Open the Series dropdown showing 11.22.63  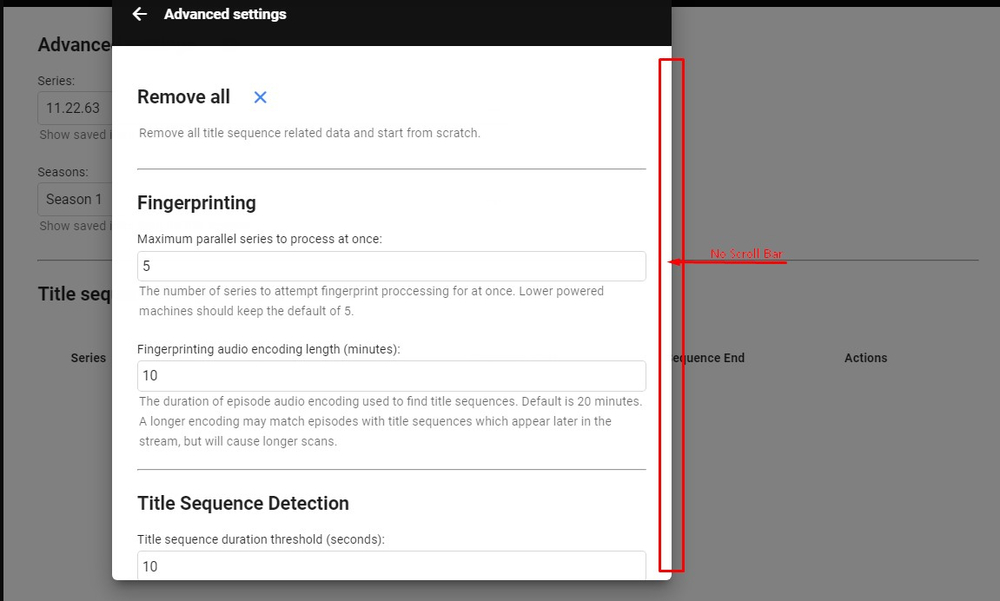tap(75, 107)
